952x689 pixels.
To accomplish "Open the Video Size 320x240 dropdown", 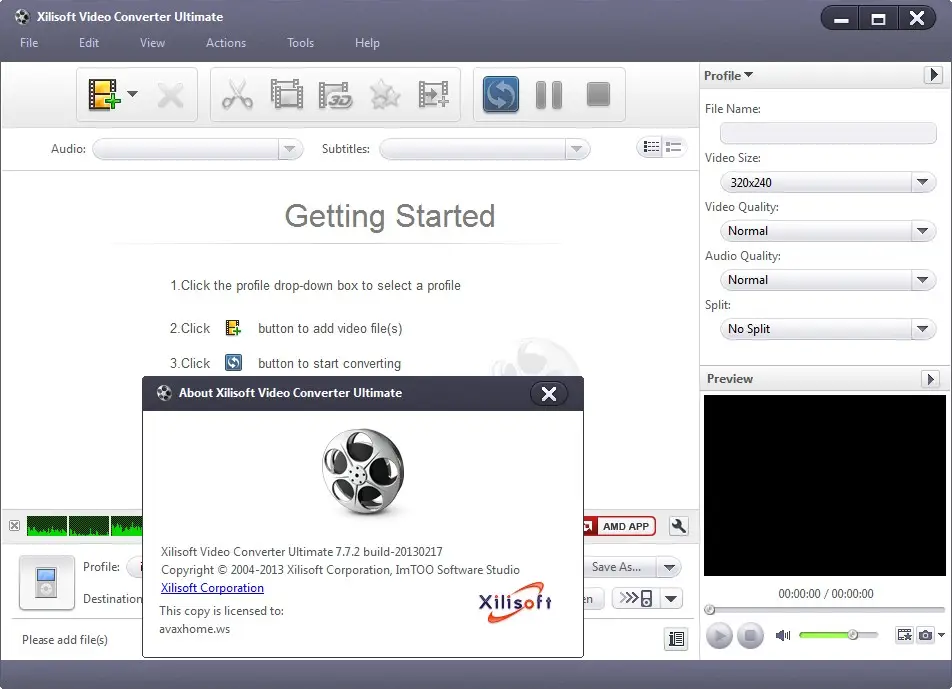I will [x=828, y=182].
